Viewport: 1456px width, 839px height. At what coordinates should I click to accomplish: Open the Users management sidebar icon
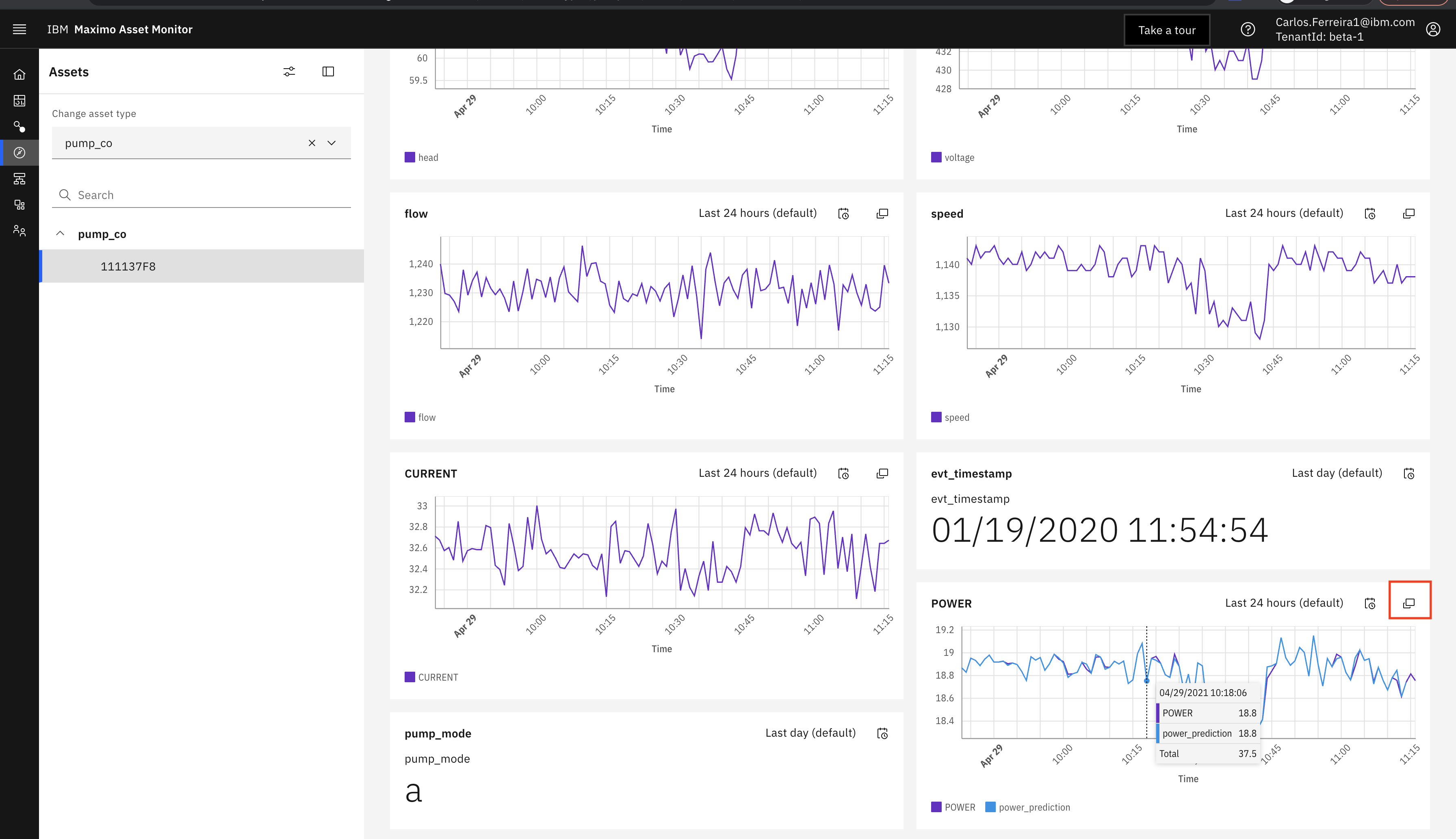pos(19,231)
